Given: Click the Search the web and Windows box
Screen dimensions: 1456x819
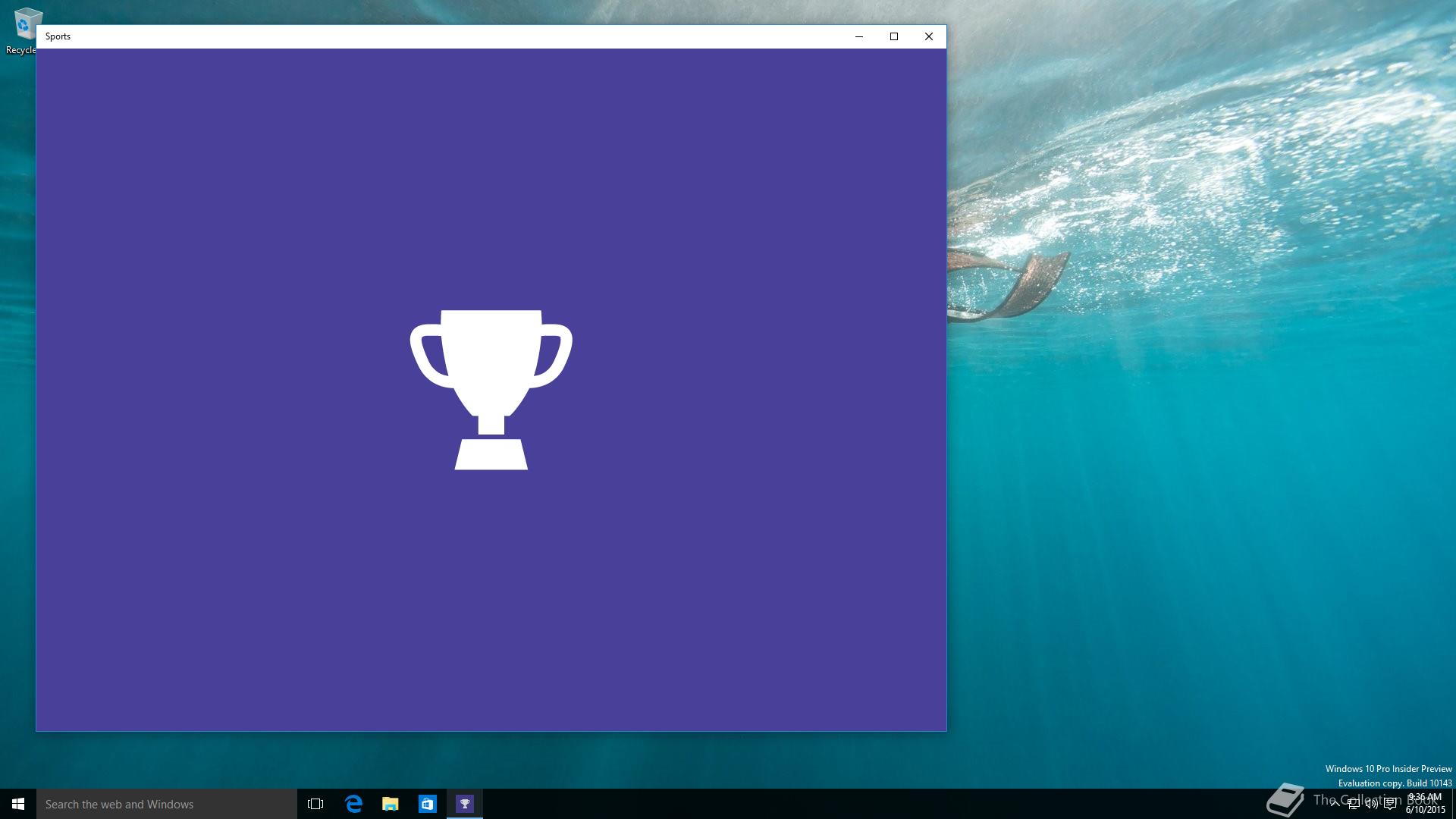Looking at the screenshot, I should click(167, 804).
